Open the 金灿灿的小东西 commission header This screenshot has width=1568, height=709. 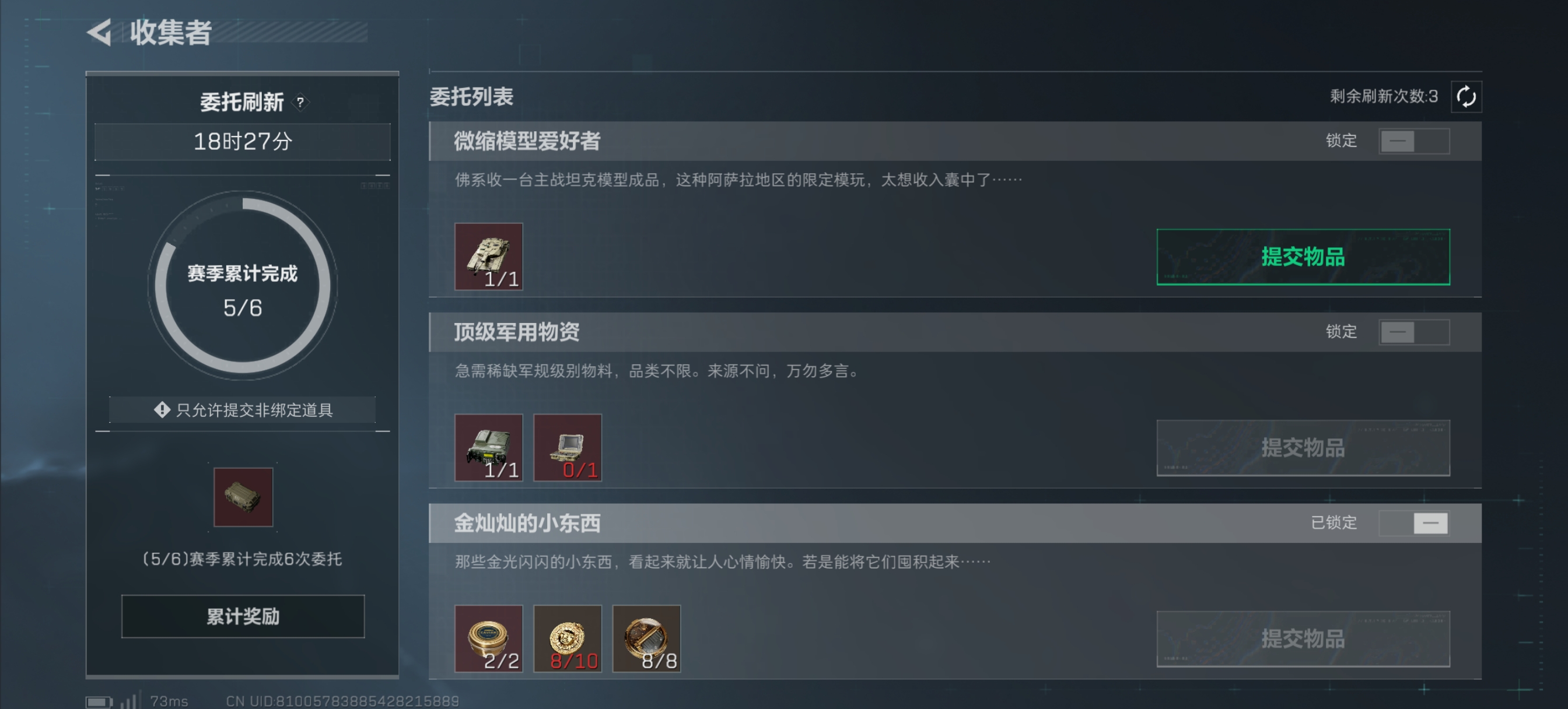[x=955, y=524]
